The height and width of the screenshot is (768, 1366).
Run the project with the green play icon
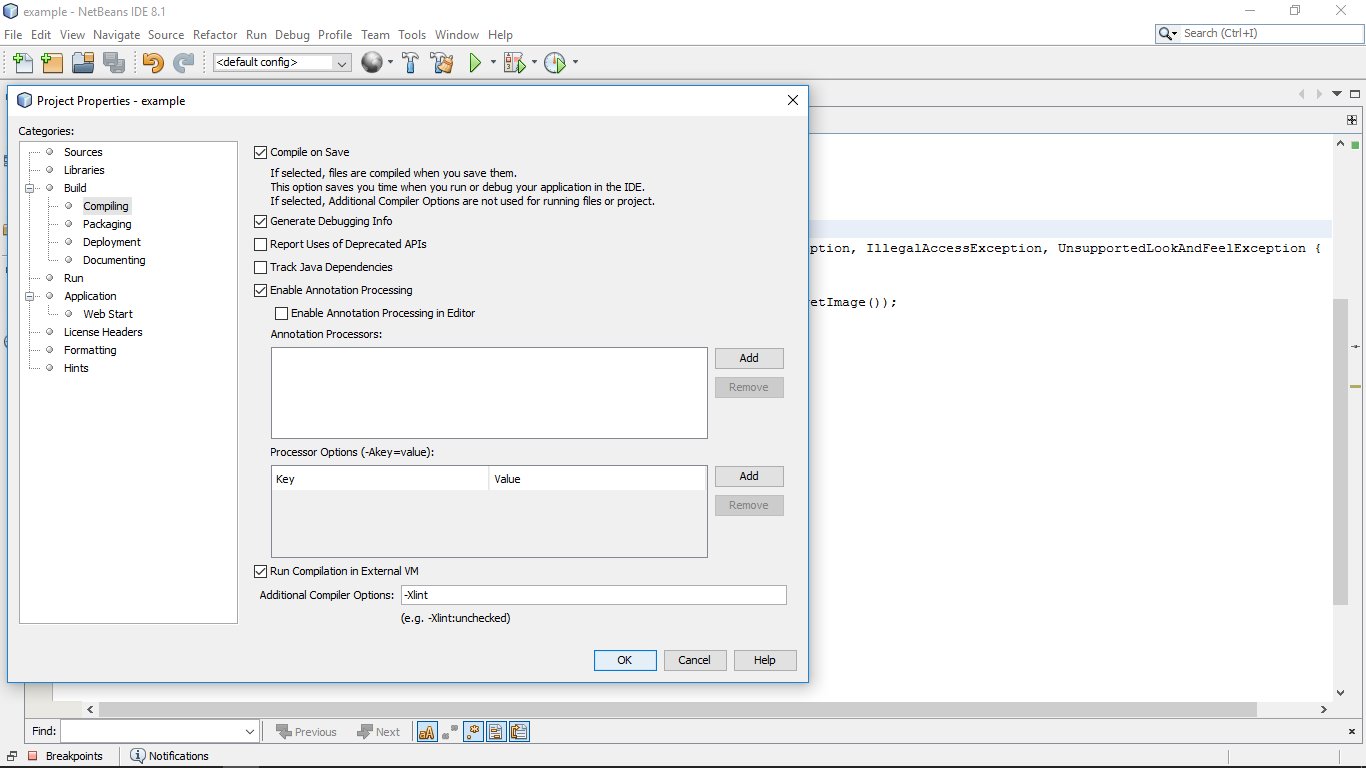tap(471, 62)
